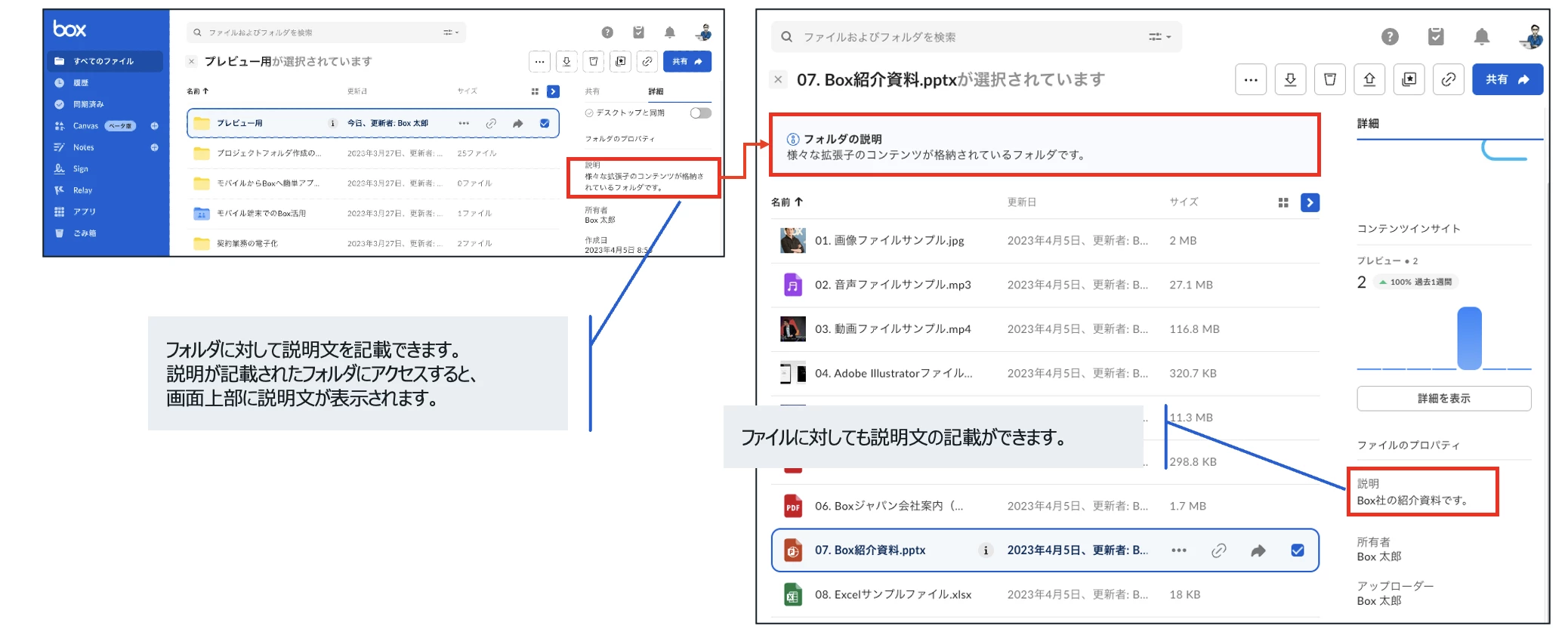
Task: Sort by 名前 column in the left window
Action: click(197, 91)
